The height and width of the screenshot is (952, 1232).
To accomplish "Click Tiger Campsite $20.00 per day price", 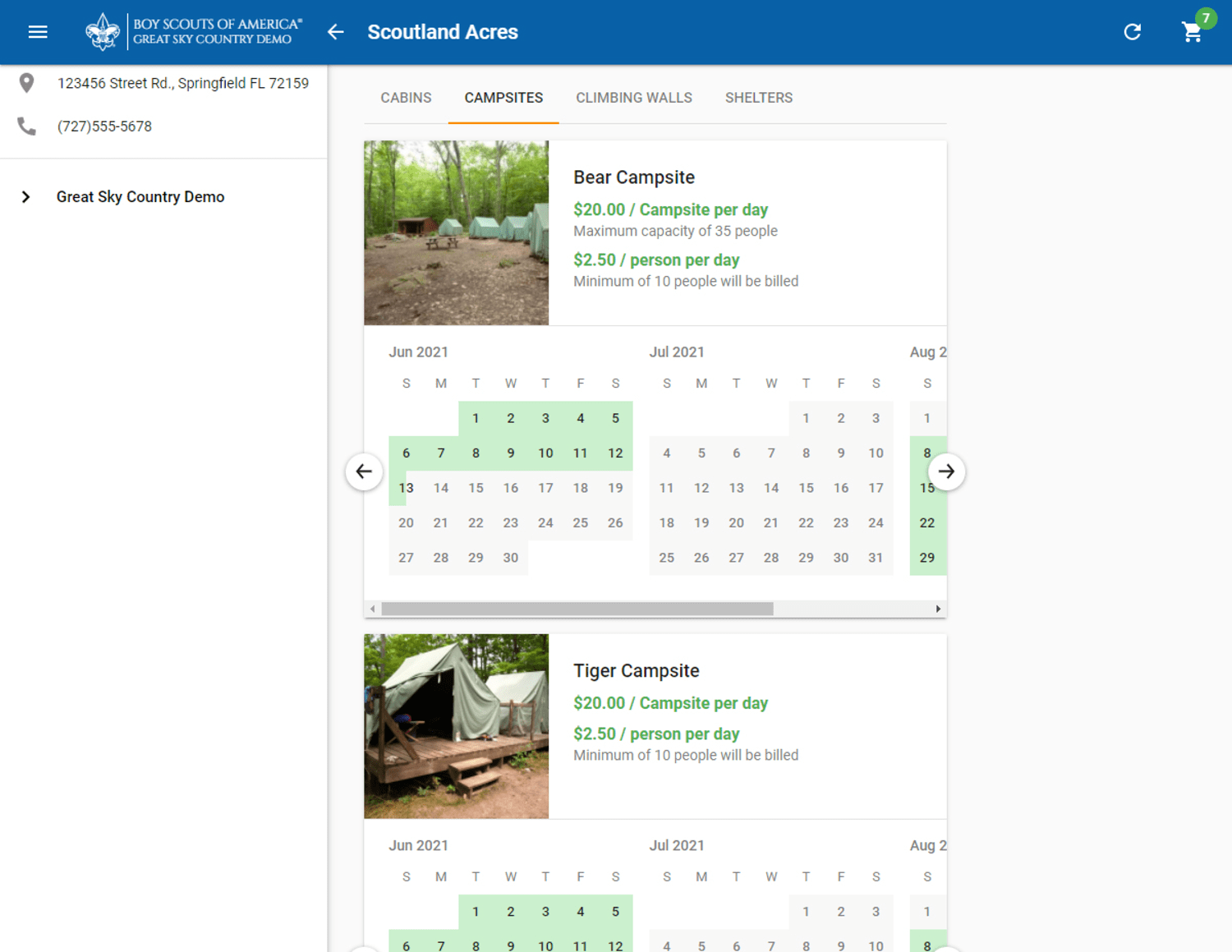I will (x=671, y=703).
